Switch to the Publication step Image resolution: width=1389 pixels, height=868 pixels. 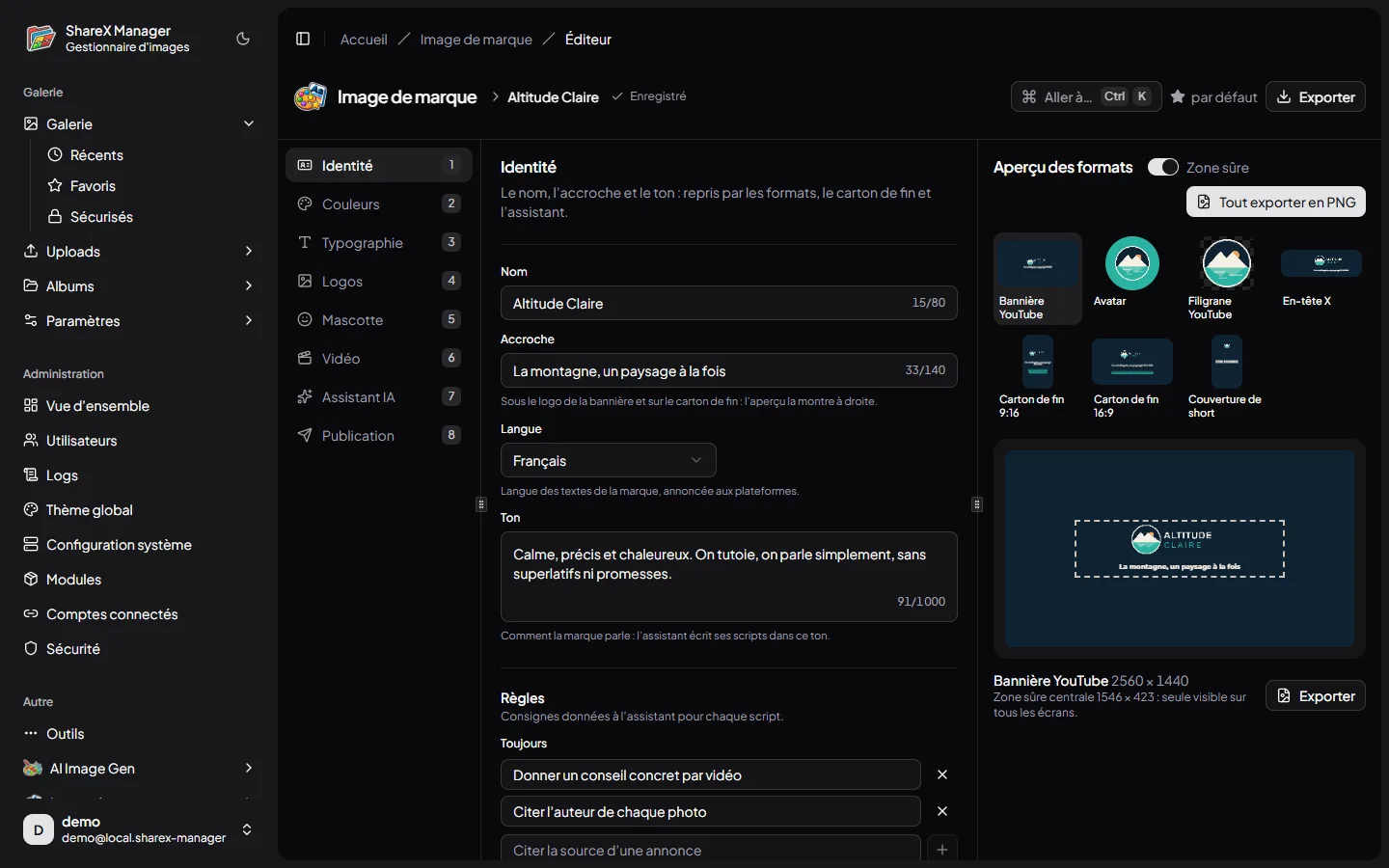(x=379, y=435)
